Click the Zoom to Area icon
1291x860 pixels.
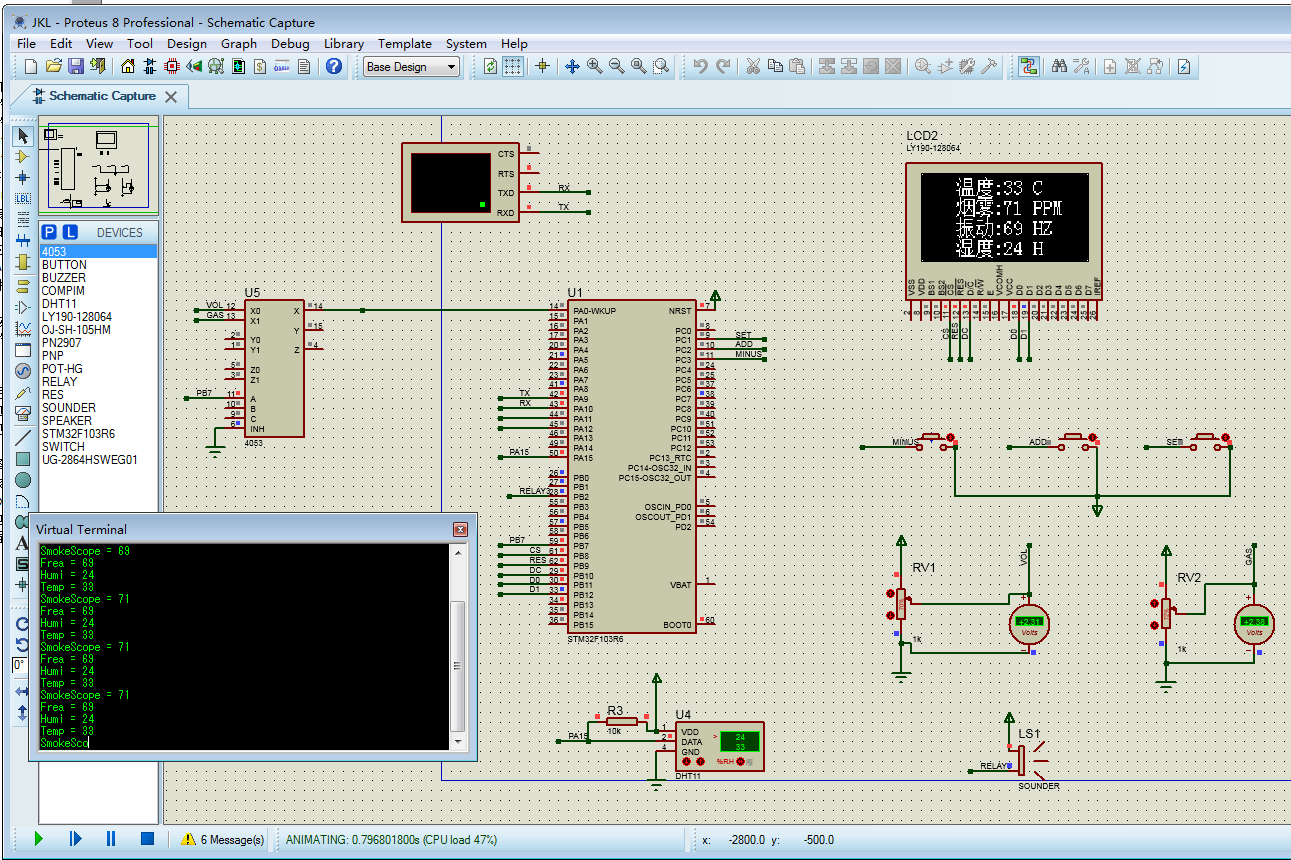pos(661,66)
